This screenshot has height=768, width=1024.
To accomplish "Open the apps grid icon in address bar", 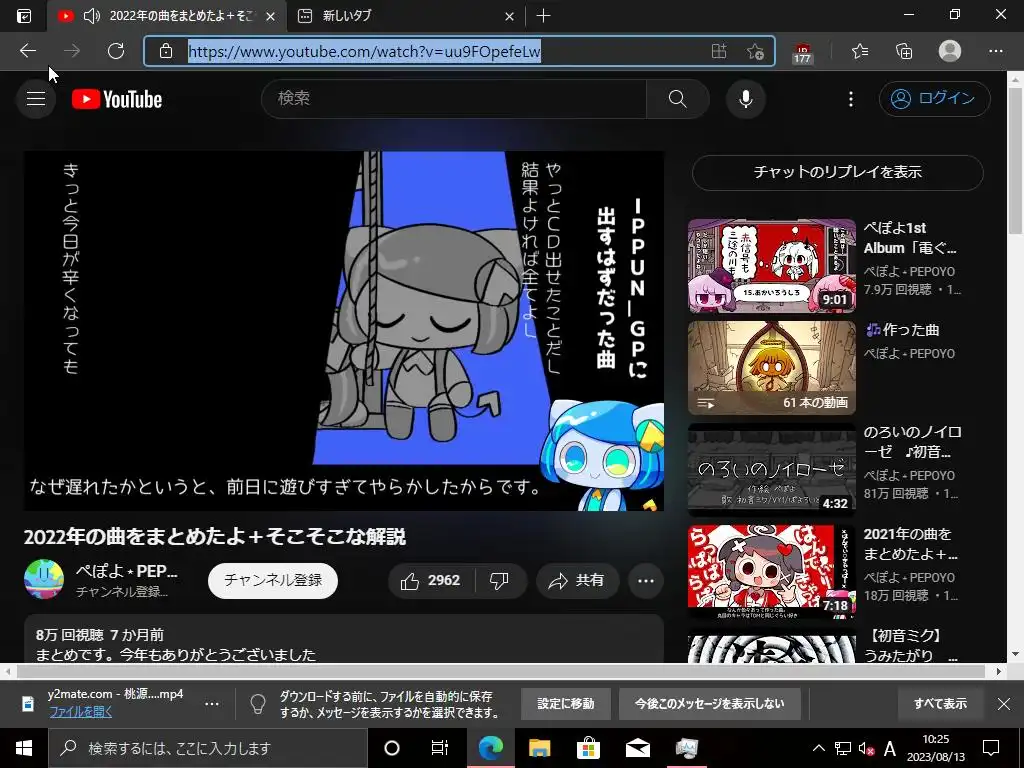I will tap(718, 51).
